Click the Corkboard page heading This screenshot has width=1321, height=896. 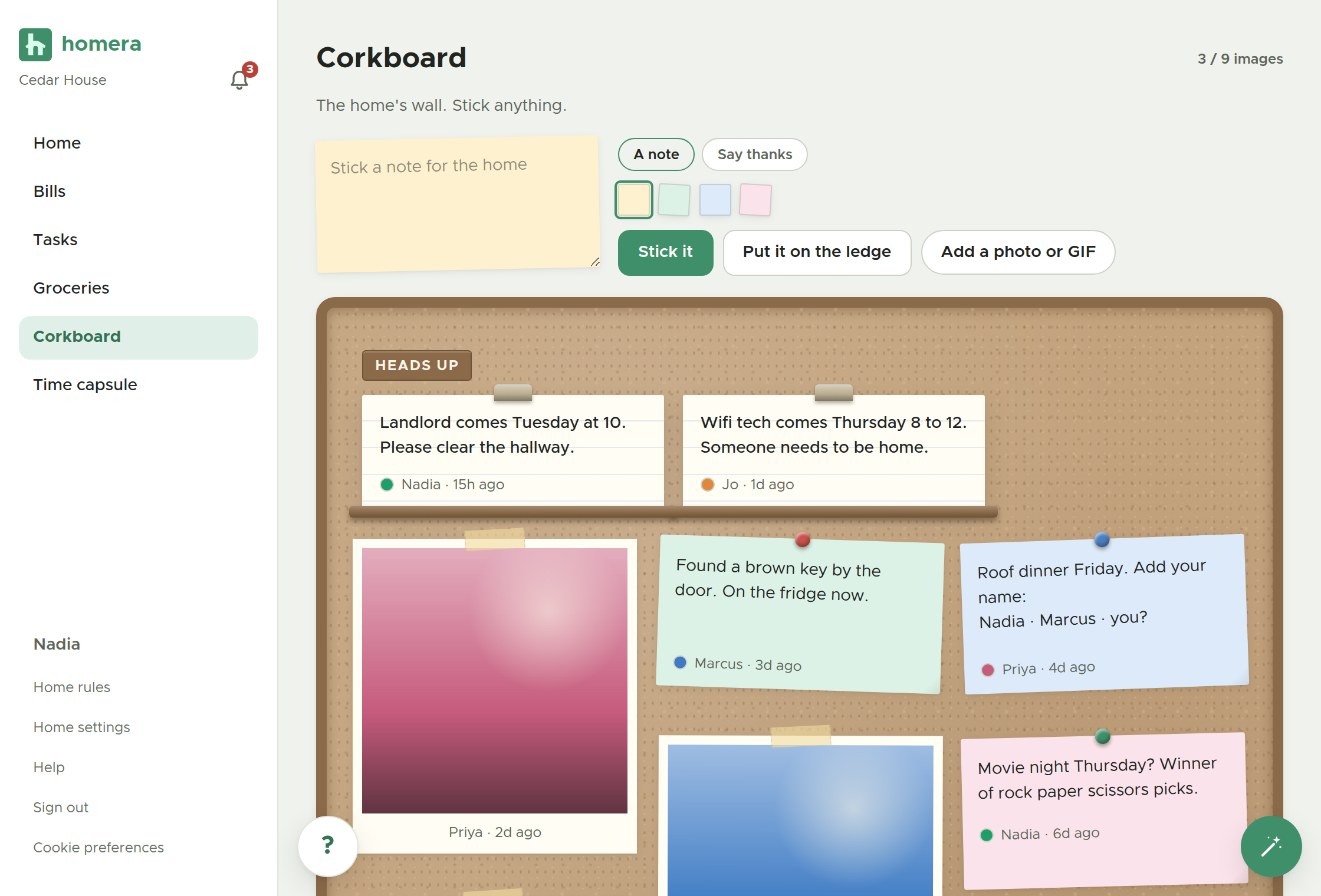[391, 58]
